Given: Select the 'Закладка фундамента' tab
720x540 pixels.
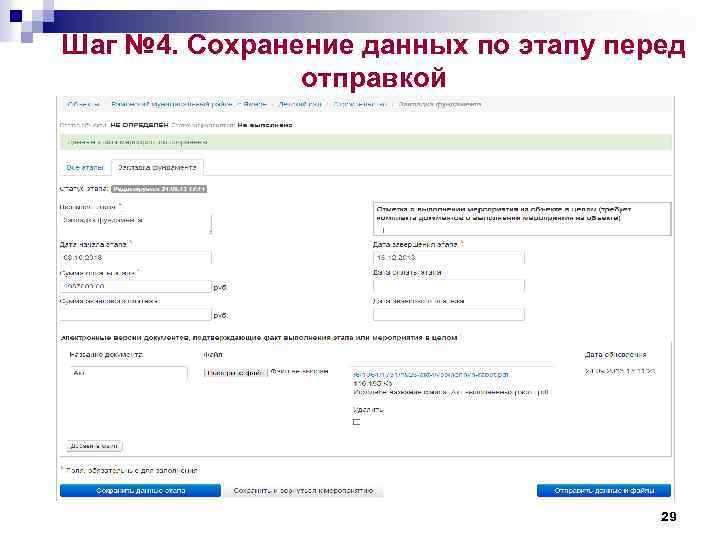Looking at the screenshot, I should tap(157, 168).
